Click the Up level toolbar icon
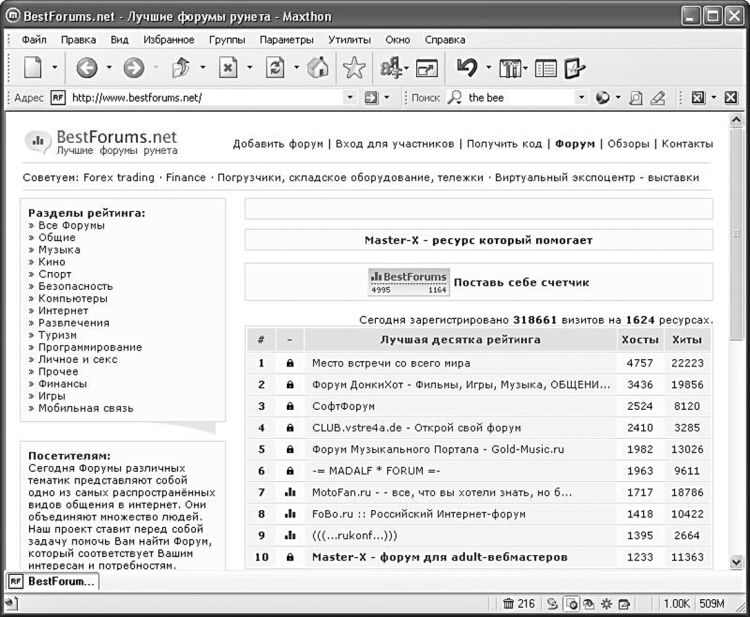750x617 pixels. (x=181, y=67)
